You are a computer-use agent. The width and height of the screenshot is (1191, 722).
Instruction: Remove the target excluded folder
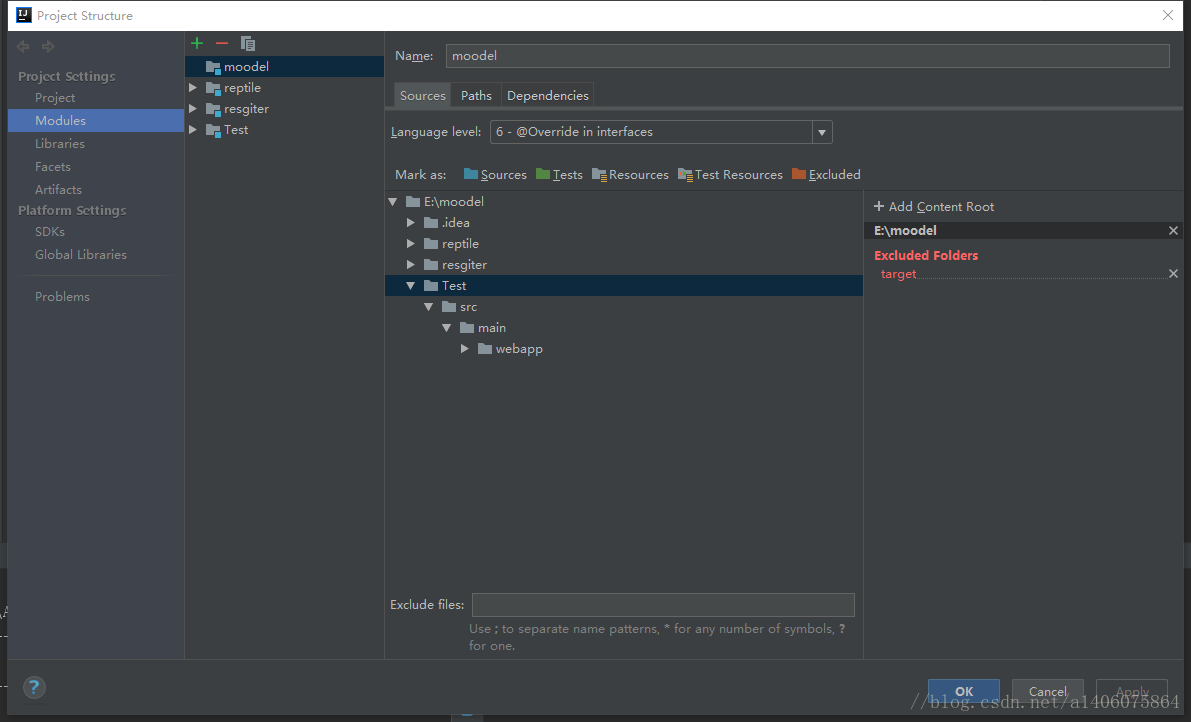click(1173, 274)
